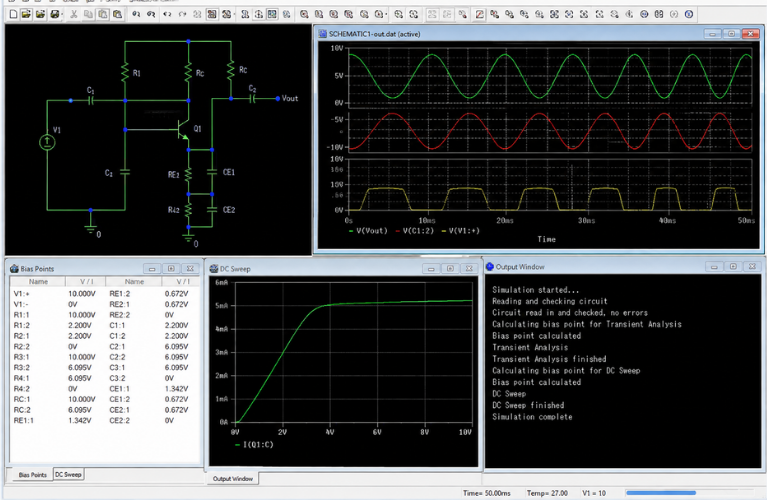This screenshot has width=767, height=500.
Task: Click the Vout node label
Action: [x=290, y=98]
